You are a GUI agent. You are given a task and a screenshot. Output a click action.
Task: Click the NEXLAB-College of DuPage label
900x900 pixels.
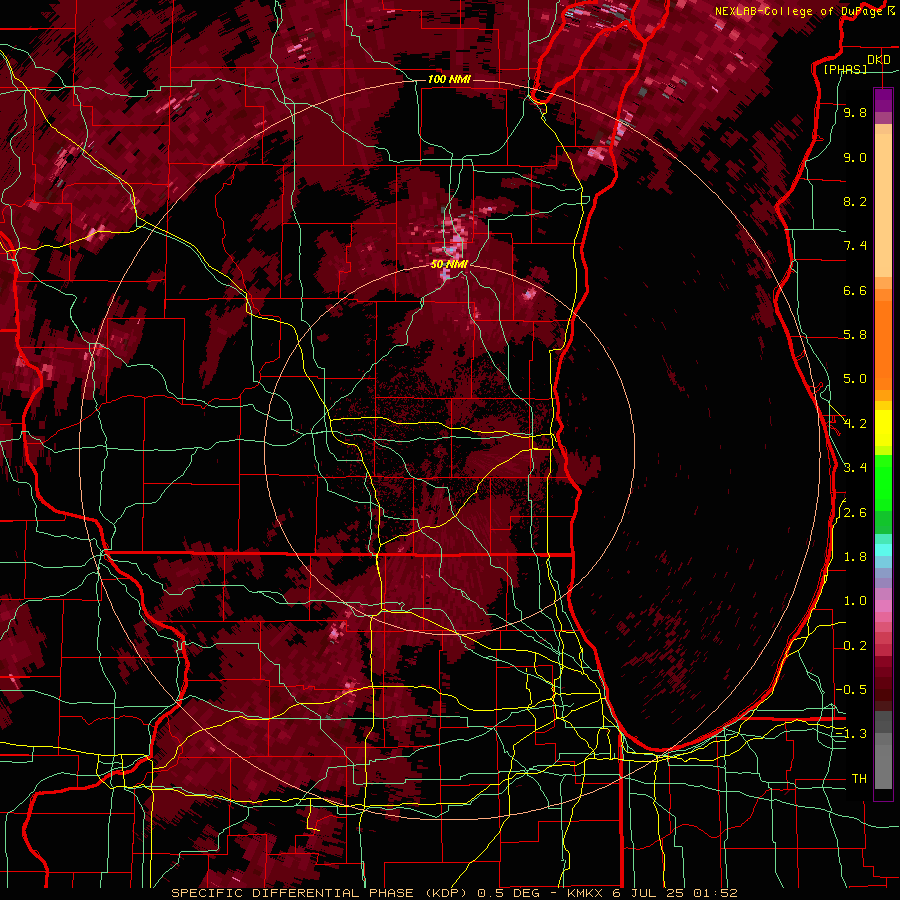point(800,11)
